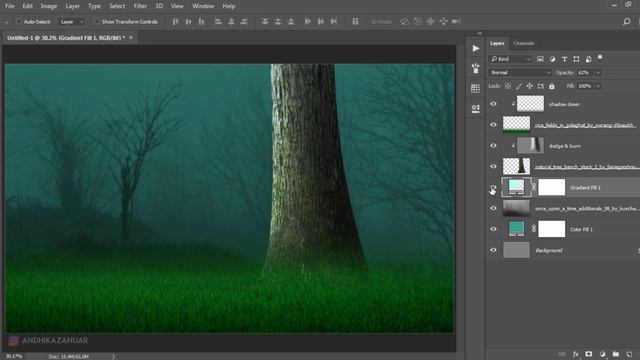
Task: Open the Image menu
Action: 49,6
